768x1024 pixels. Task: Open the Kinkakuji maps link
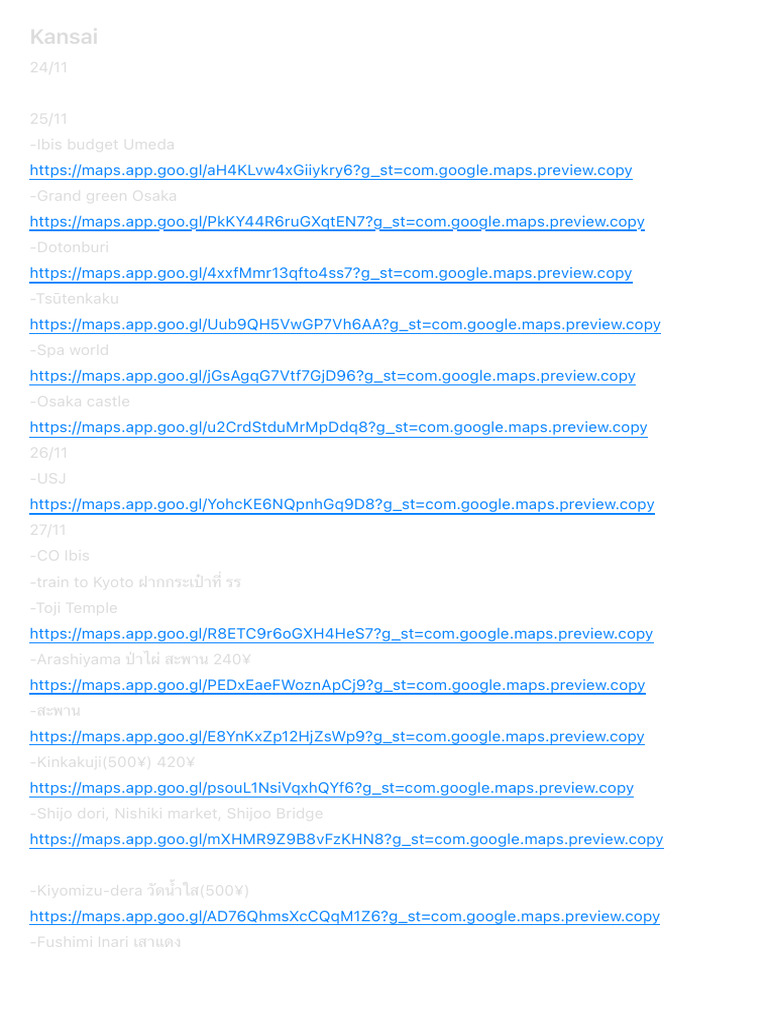point(332,788)
